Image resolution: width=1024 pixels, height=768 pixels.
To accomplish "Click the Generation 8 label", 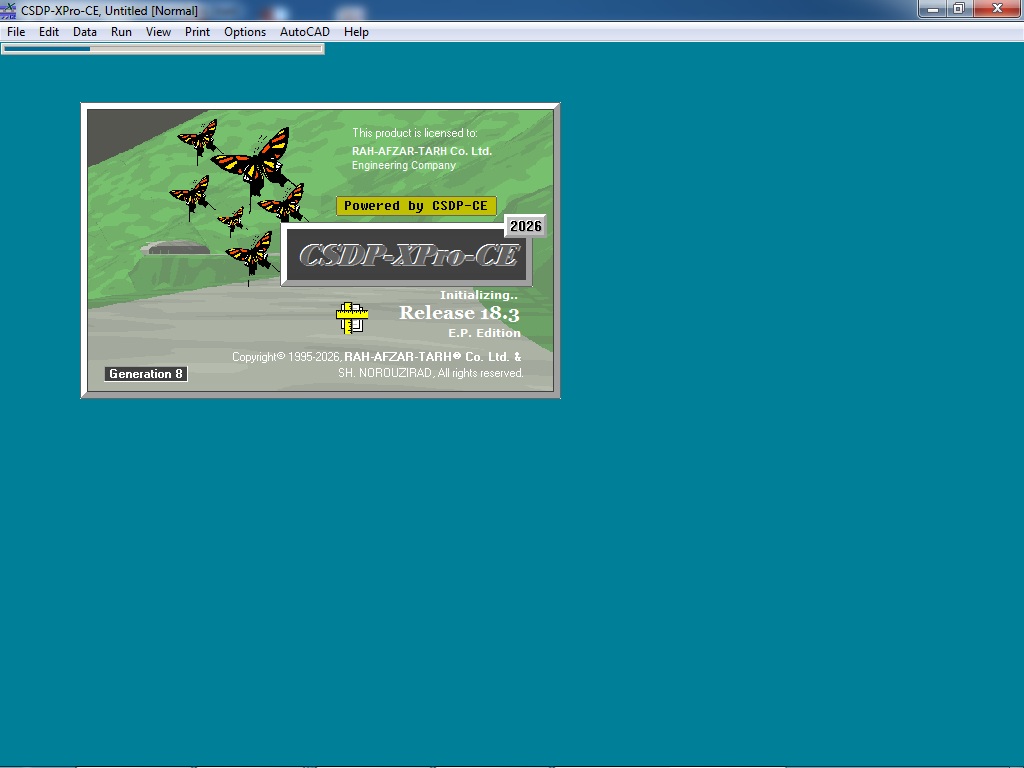I will 146,374.
